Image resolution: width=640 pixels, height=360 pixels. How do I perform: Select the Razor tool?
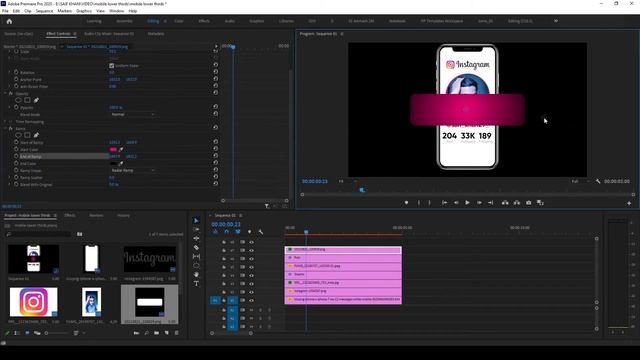pyautogui.click(x=196, y=247)
